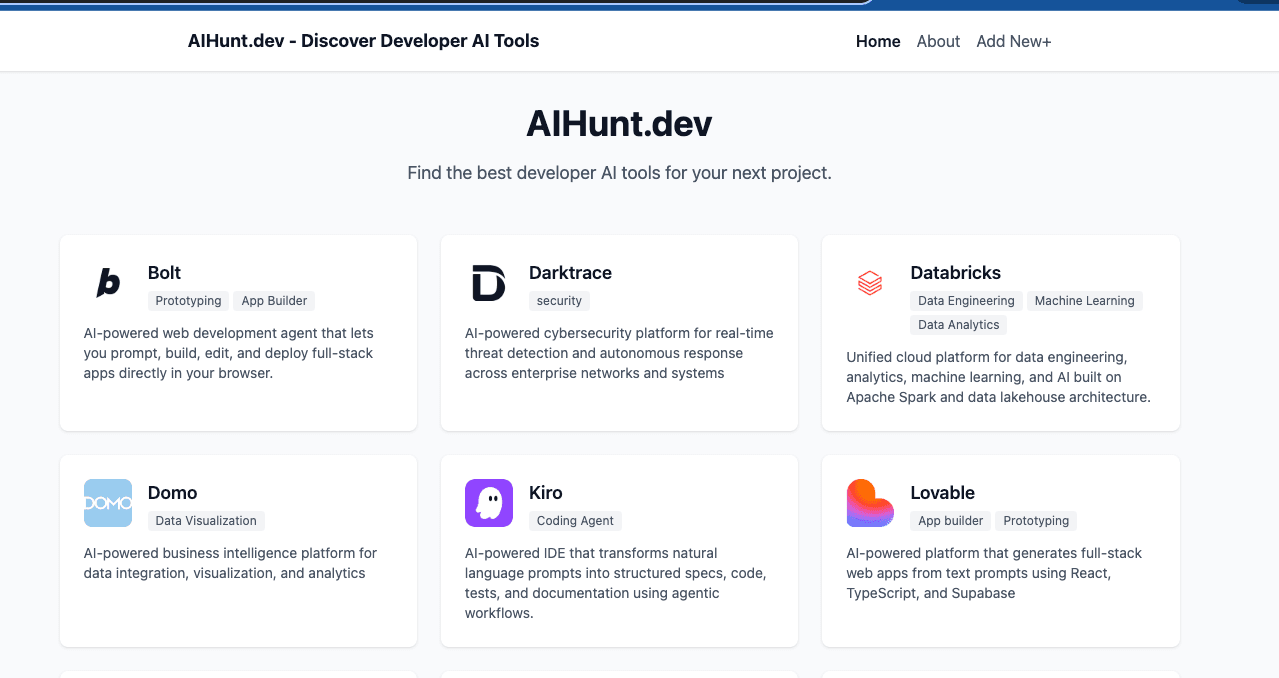The image size is (1279, 678).
Task: Select the Machine Learning tag on Databricks
Action: (1084, 300)
